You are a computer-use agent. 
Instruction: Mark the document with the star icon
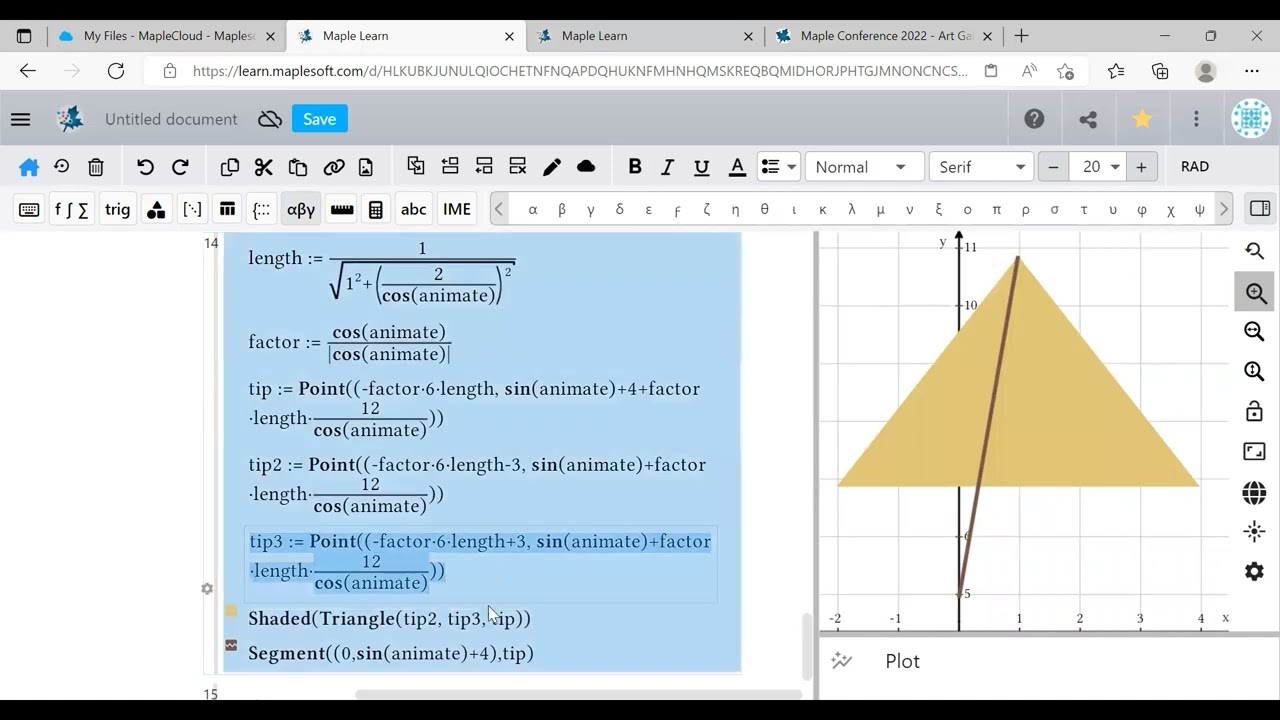[x=1142, y=119]
